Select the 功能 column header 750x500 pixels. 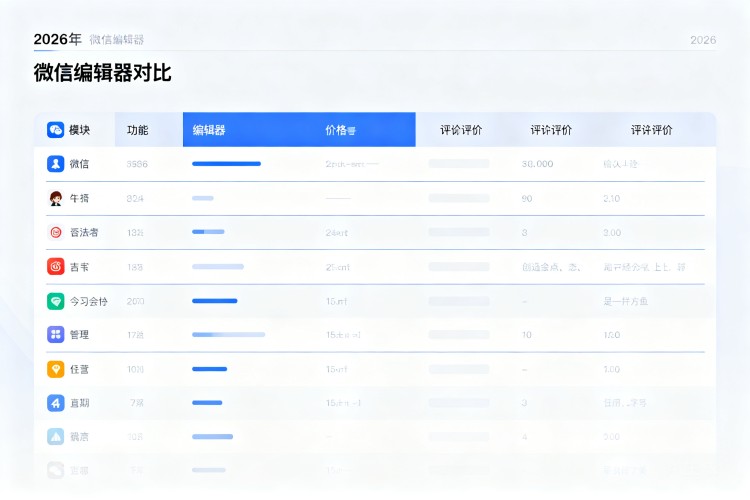pyautogui.click(x=137, y=130)
